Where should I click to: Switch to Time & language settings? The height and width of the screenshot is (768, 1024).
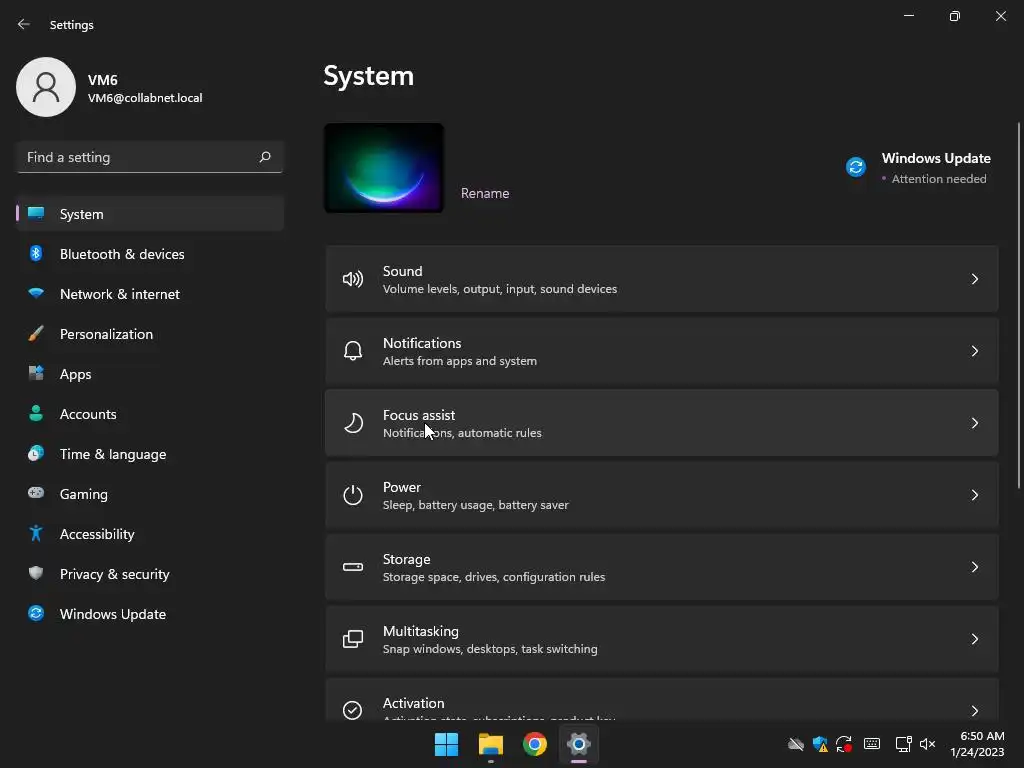click(x=150, y=454)
